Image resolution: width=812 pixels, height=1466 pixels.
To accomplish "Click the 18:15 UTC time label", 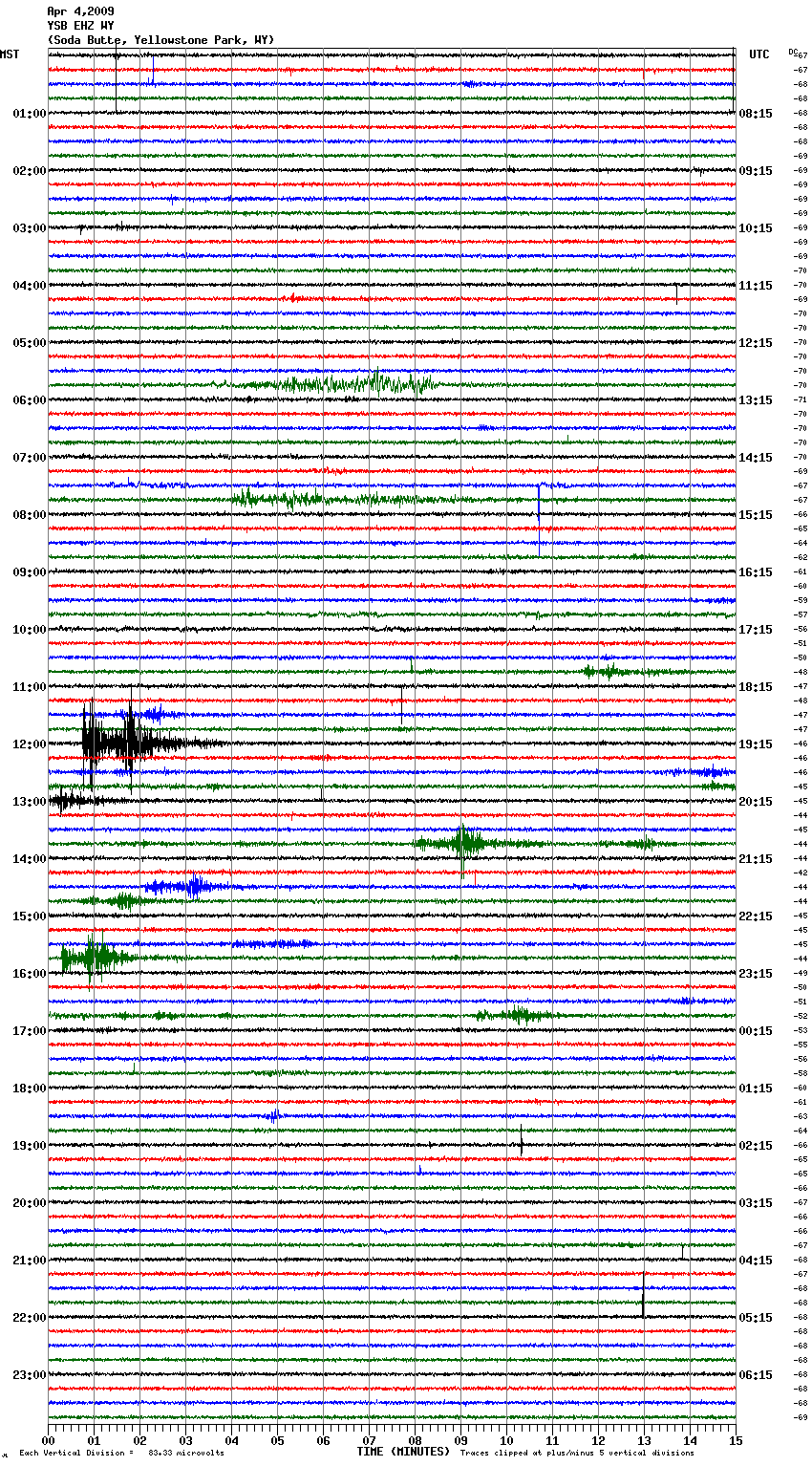I will (x=756, y=687).
